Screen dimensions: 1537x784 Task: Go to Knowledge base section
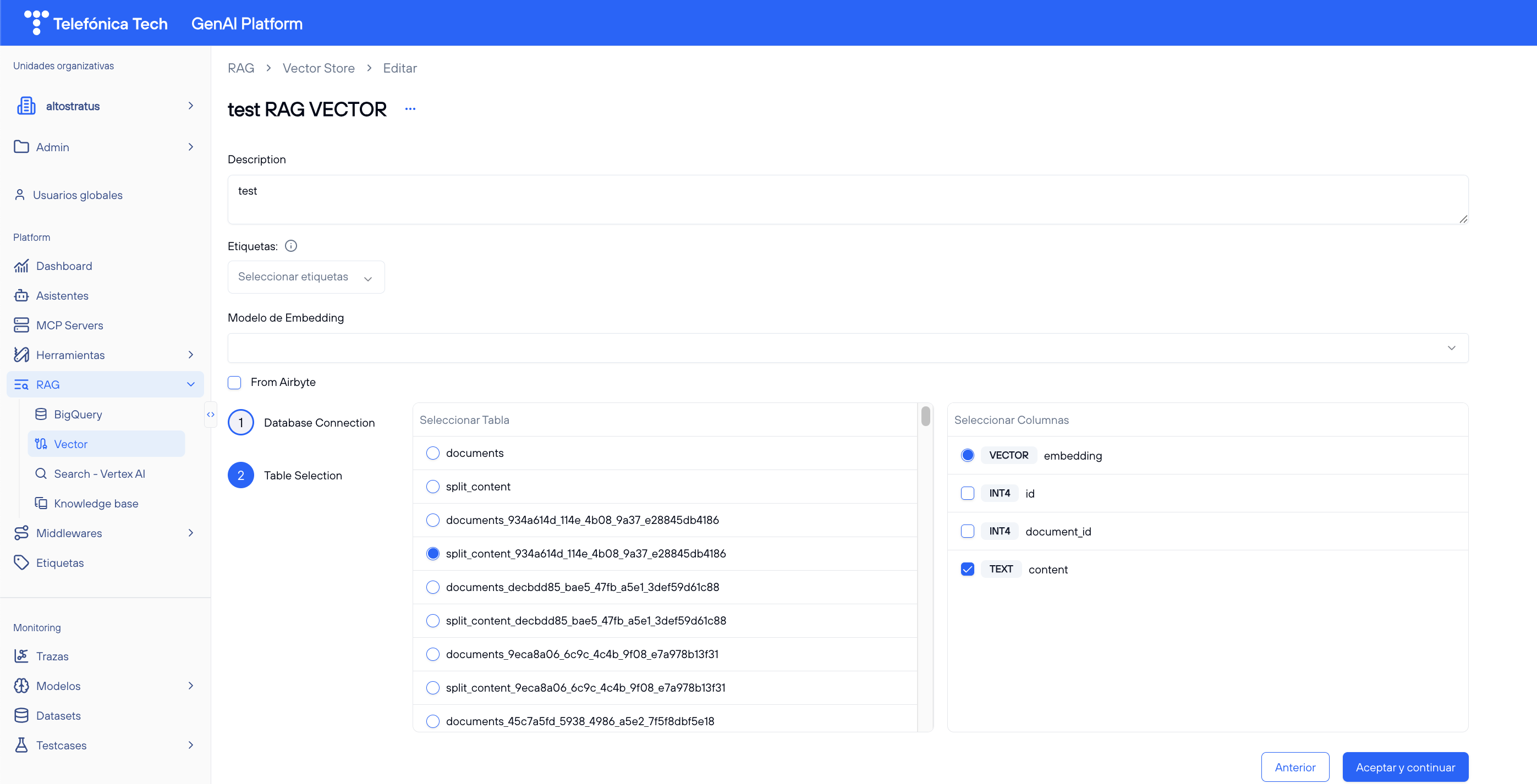pos(96,503)
